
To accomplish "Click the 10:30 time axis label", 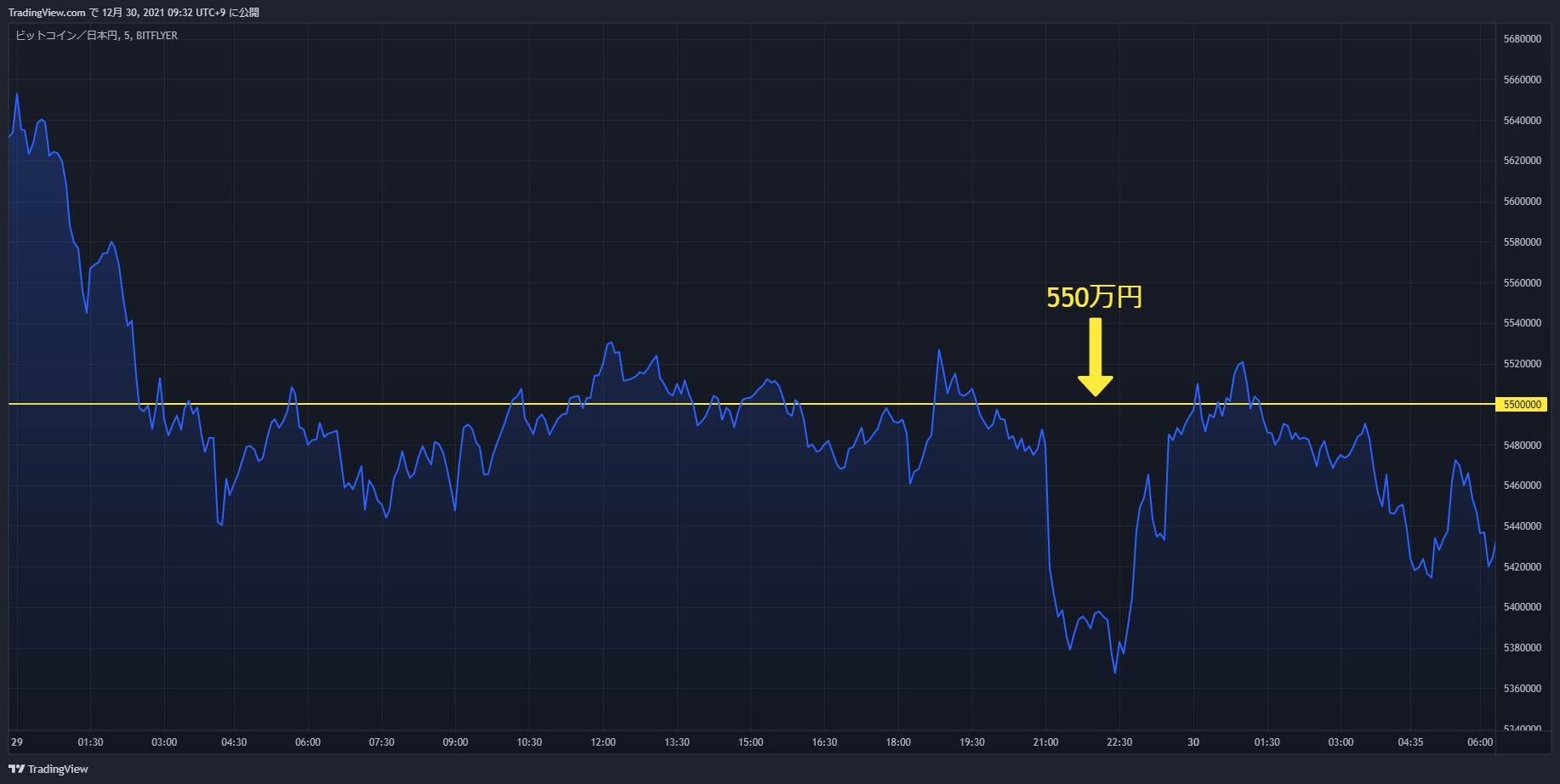I will click(x=529, y=742).
